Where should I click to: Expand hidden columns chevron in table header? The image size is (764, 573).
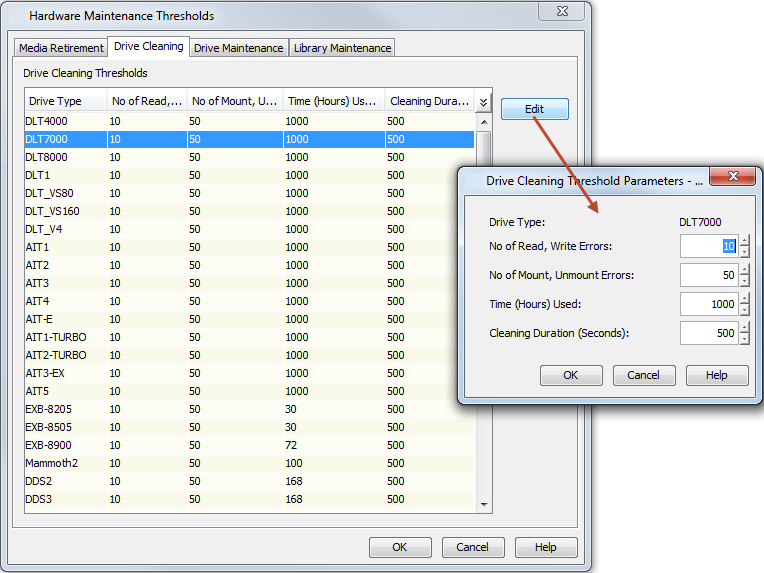[x=484, y=102]
